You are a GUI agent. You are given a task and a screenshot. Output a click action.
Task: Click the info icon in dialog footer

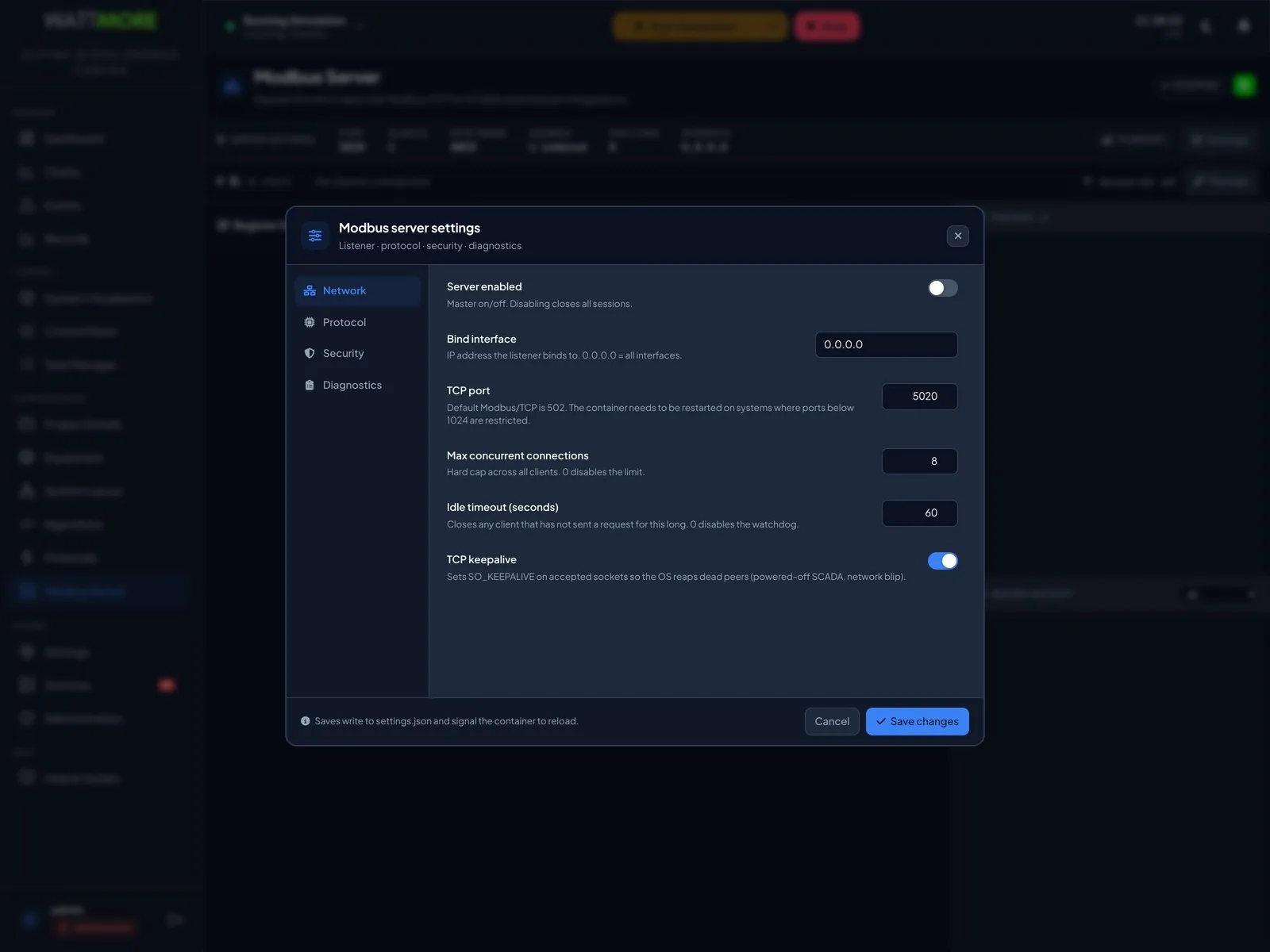(x=306, y=721)
